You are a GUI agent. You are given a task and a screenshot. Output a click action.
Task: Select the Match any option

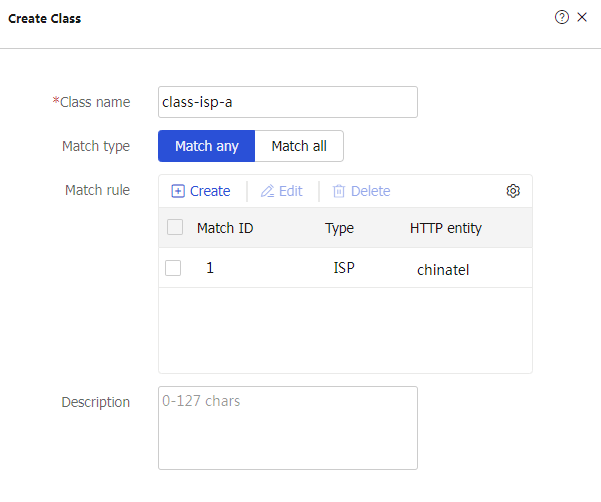(x=207, y=146)
